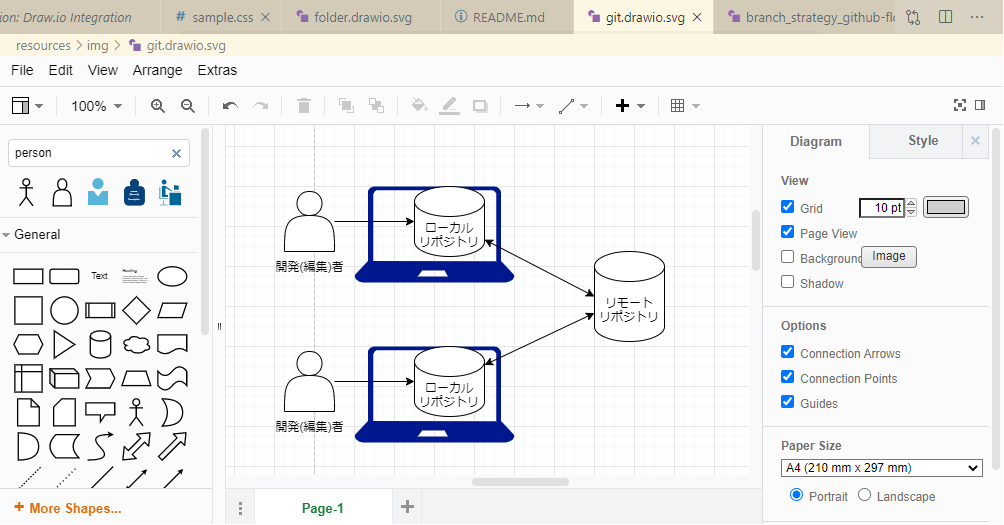This screenshot has width=1004, height=525.
Task: Click the More Shapes link
Action: click(67, 508)
